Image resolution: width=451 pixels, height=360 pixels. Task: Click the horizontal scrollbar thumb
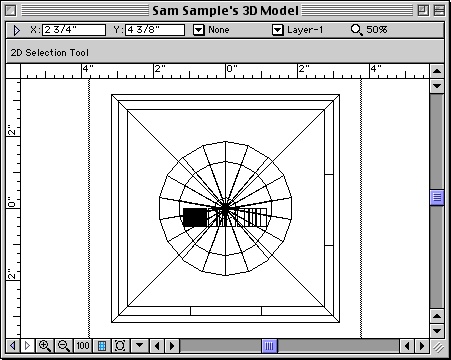click(270, 346)
